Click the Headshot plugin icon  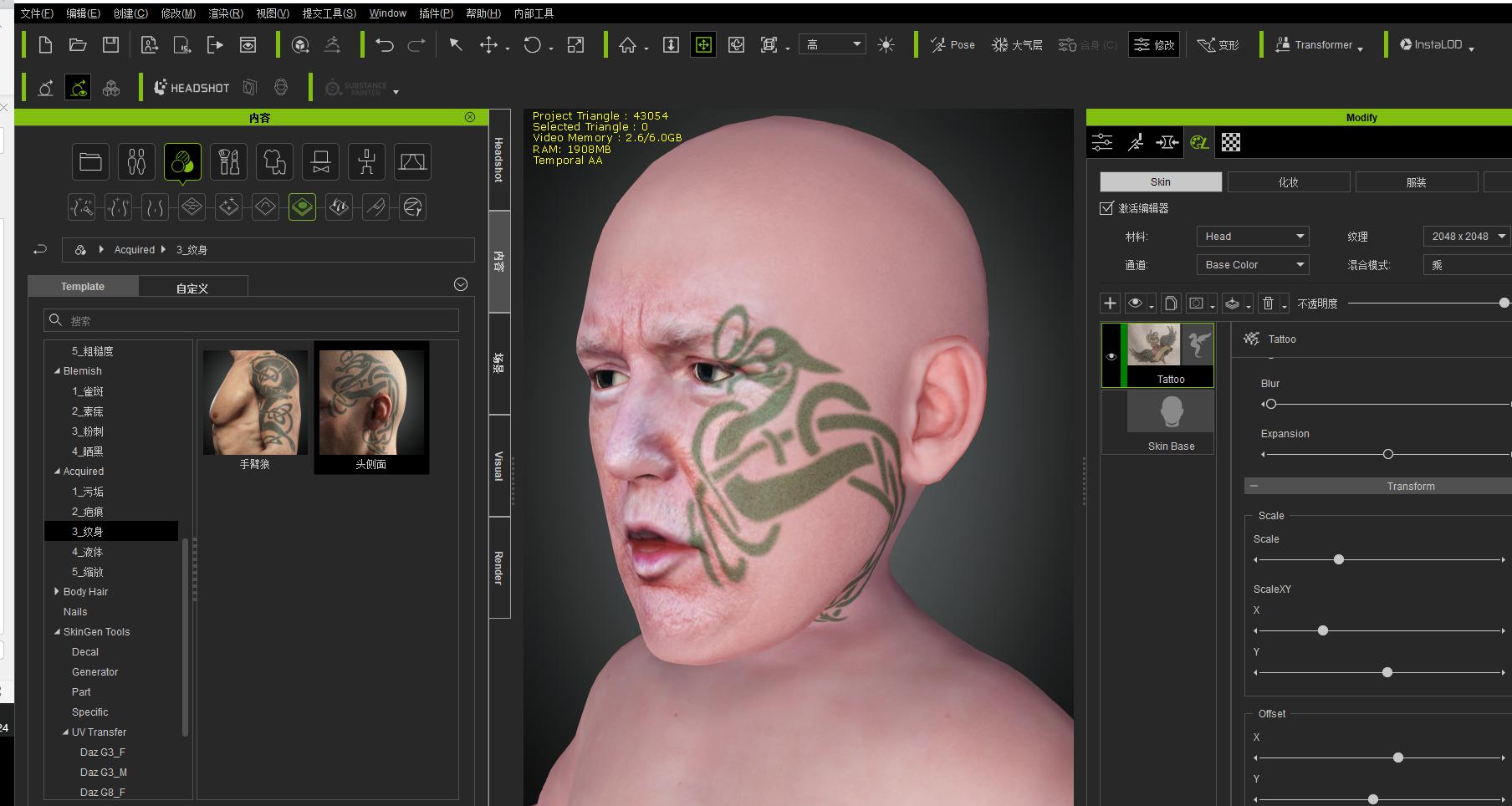coord(192,88)
